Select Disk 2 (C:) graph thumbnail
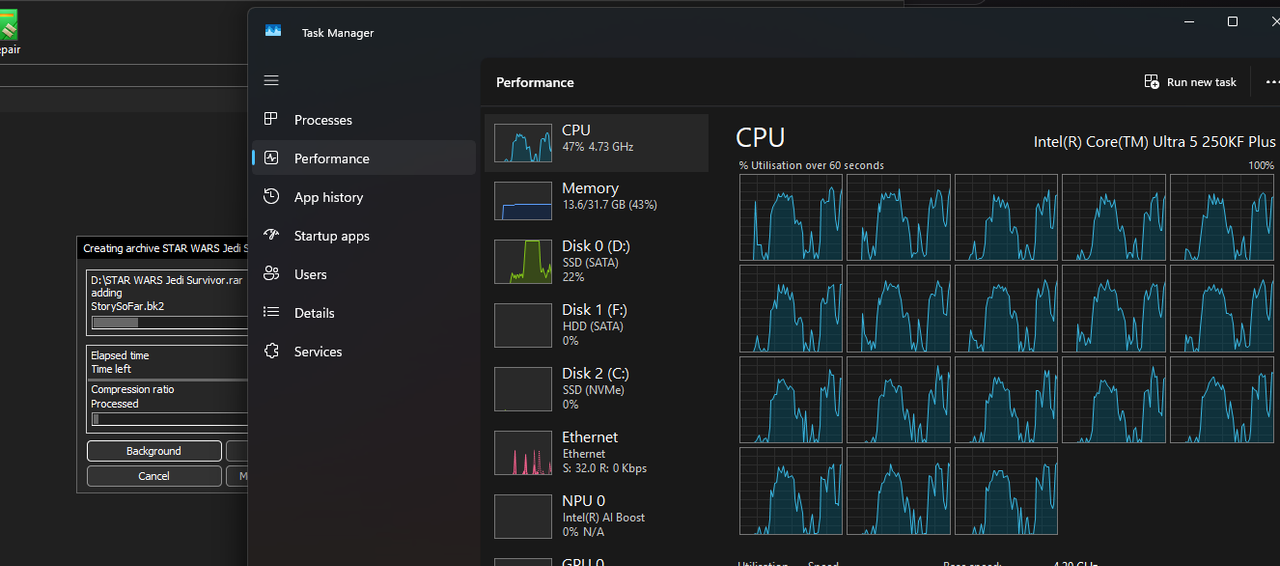Screen dimensions: 1280x566 tap(523, 389)
